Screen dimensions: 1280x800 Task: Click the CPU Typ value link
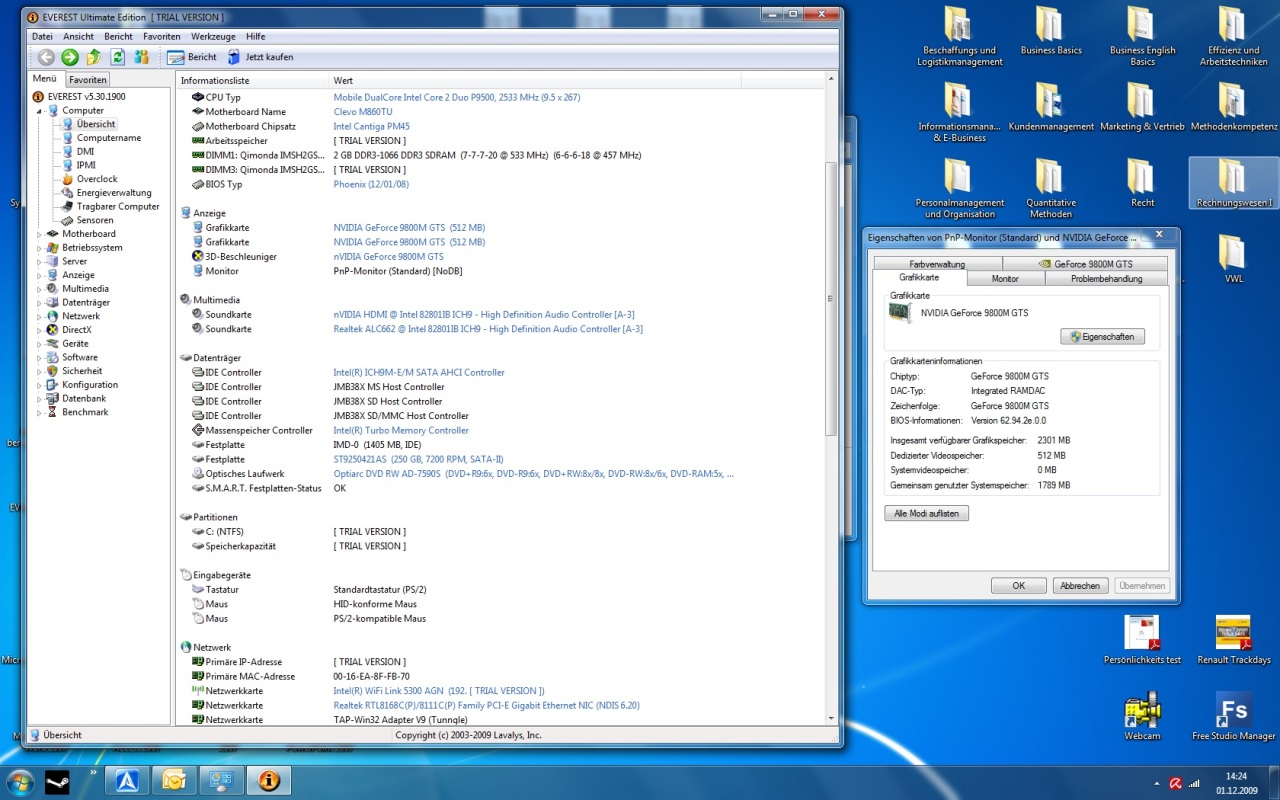(456, 98)
